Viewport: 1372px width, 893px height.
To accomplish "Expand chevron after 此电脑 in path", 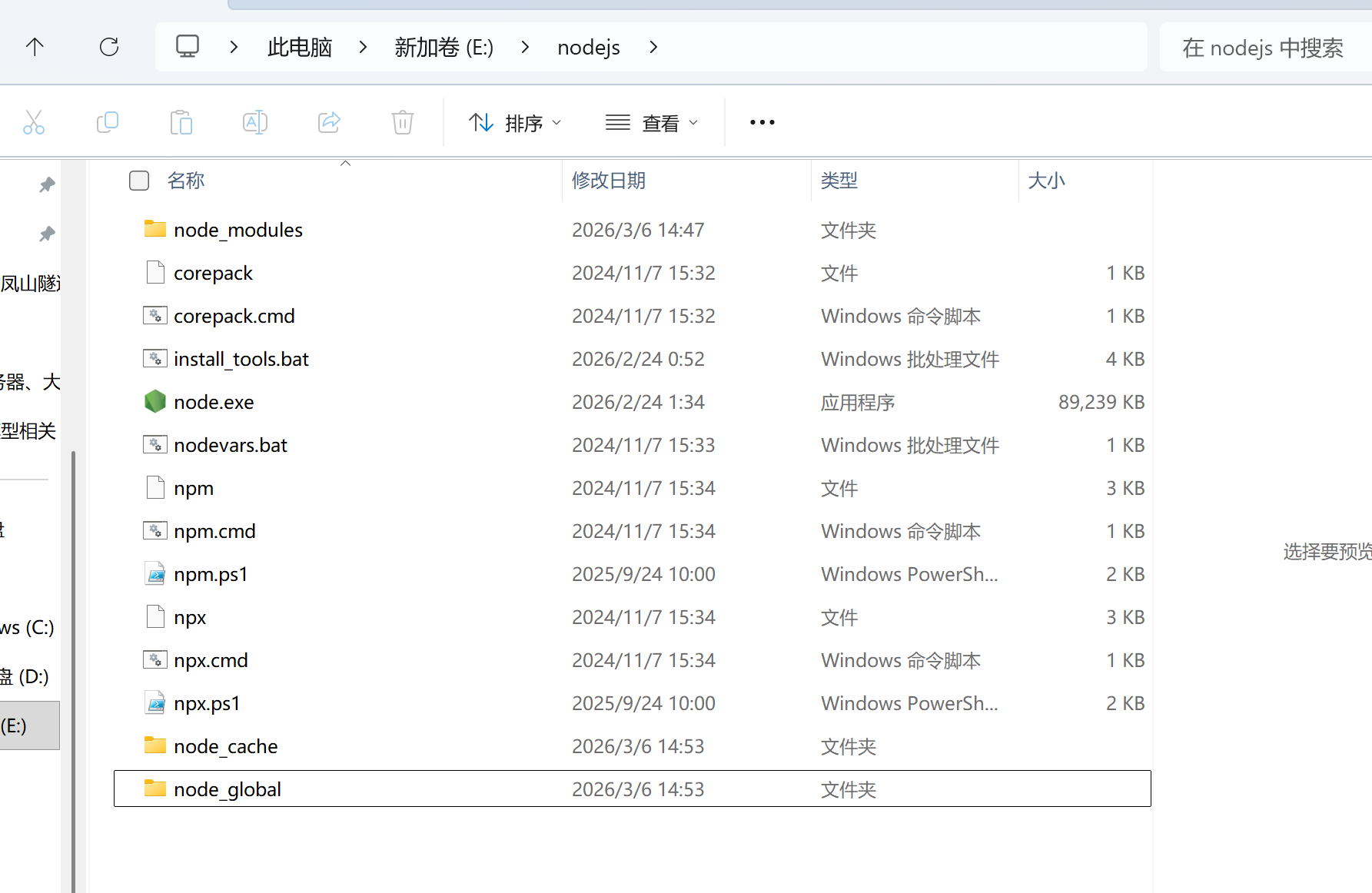I will click(363, 47).
